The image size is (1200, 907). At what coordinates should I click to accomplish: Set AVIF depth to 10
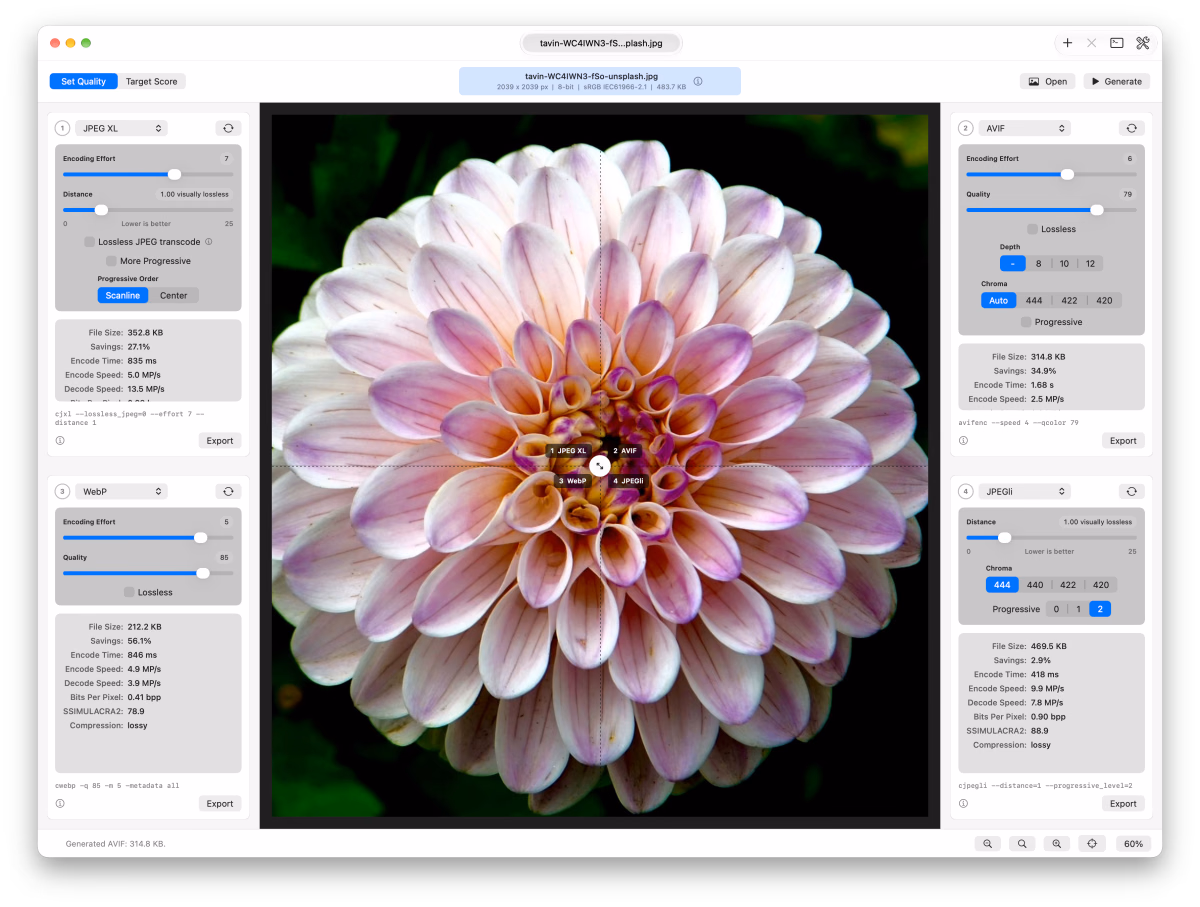coord(1064,264)
